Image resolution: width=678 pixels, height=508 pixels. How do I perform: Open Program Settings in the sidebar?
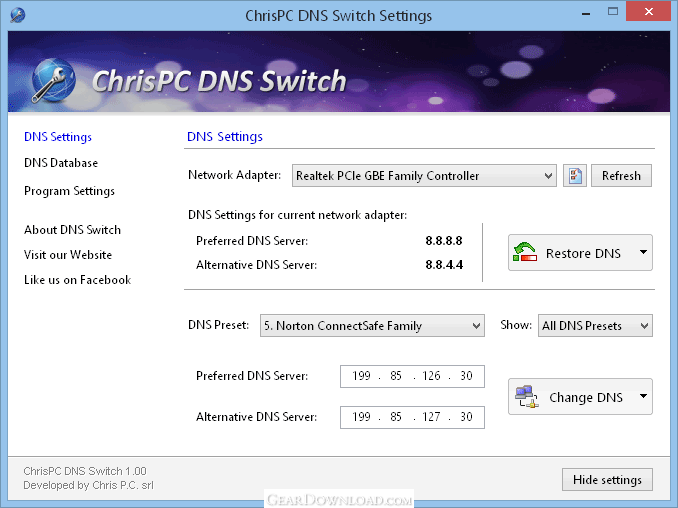click(69, 191)
